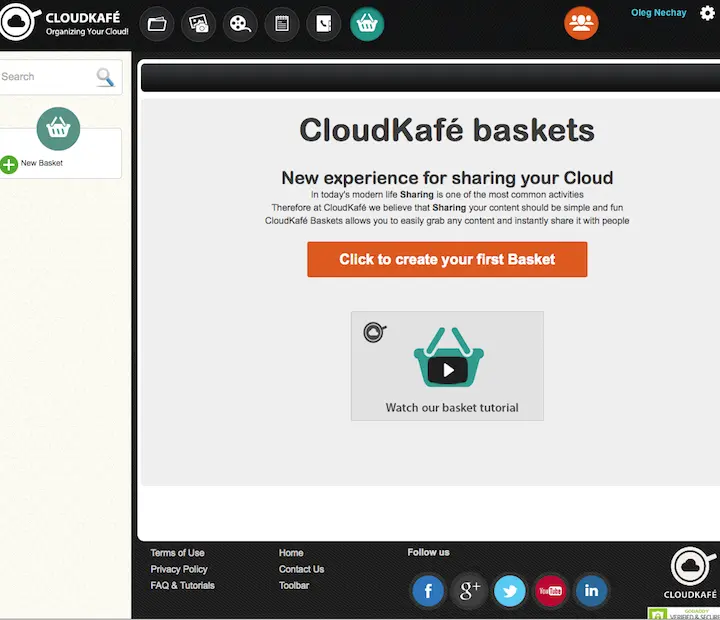
Task: Click the small cloud logo on tutorial thumbnail
Action: 375,332
